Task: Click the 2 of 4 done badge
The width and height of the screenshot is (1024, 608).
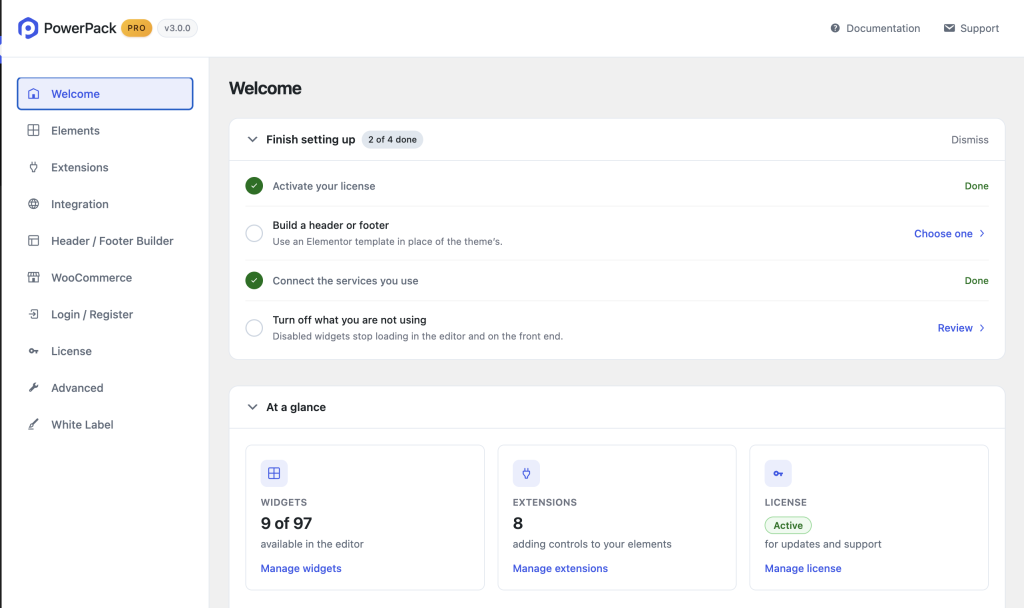Action: tap(392, 140)
